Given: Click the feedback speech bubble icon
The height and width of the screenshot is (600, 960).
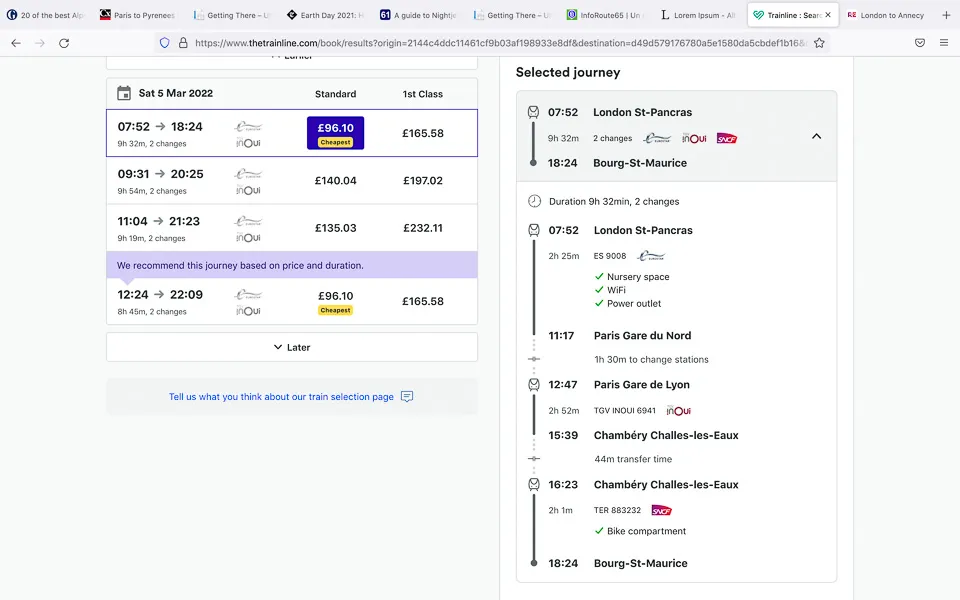Looking at the screenshot, I should [407, 397].
